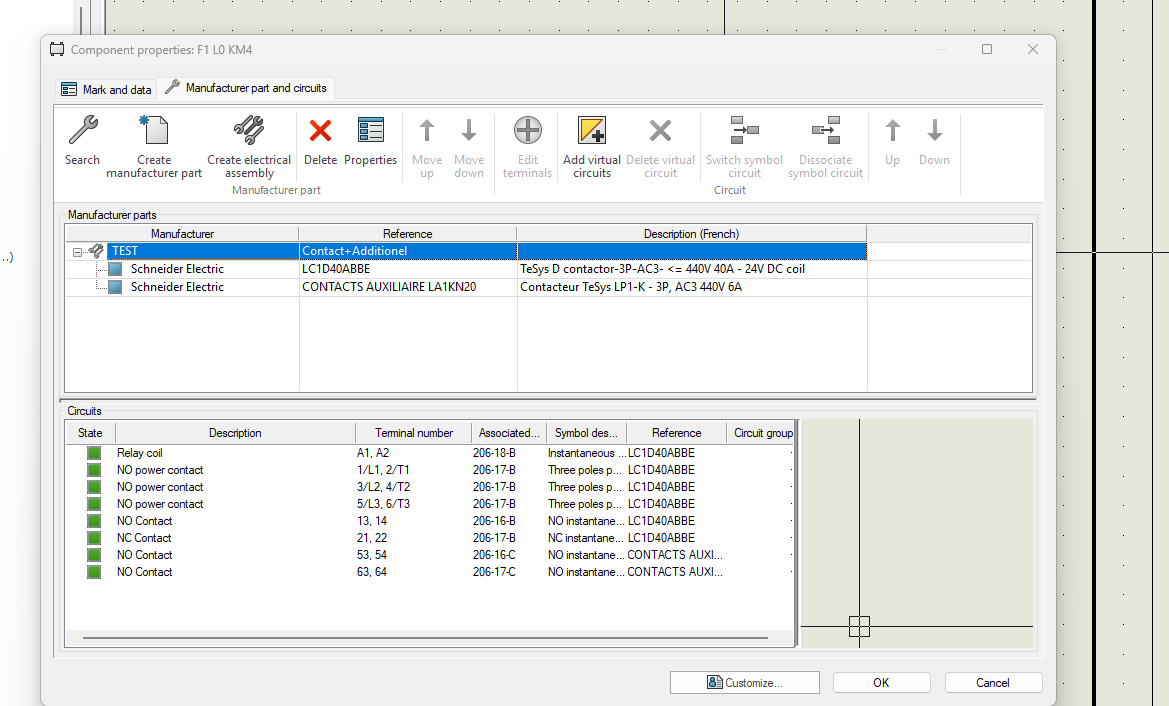
Task: Open Properties from the toolbar
Action: pos(370,131)
